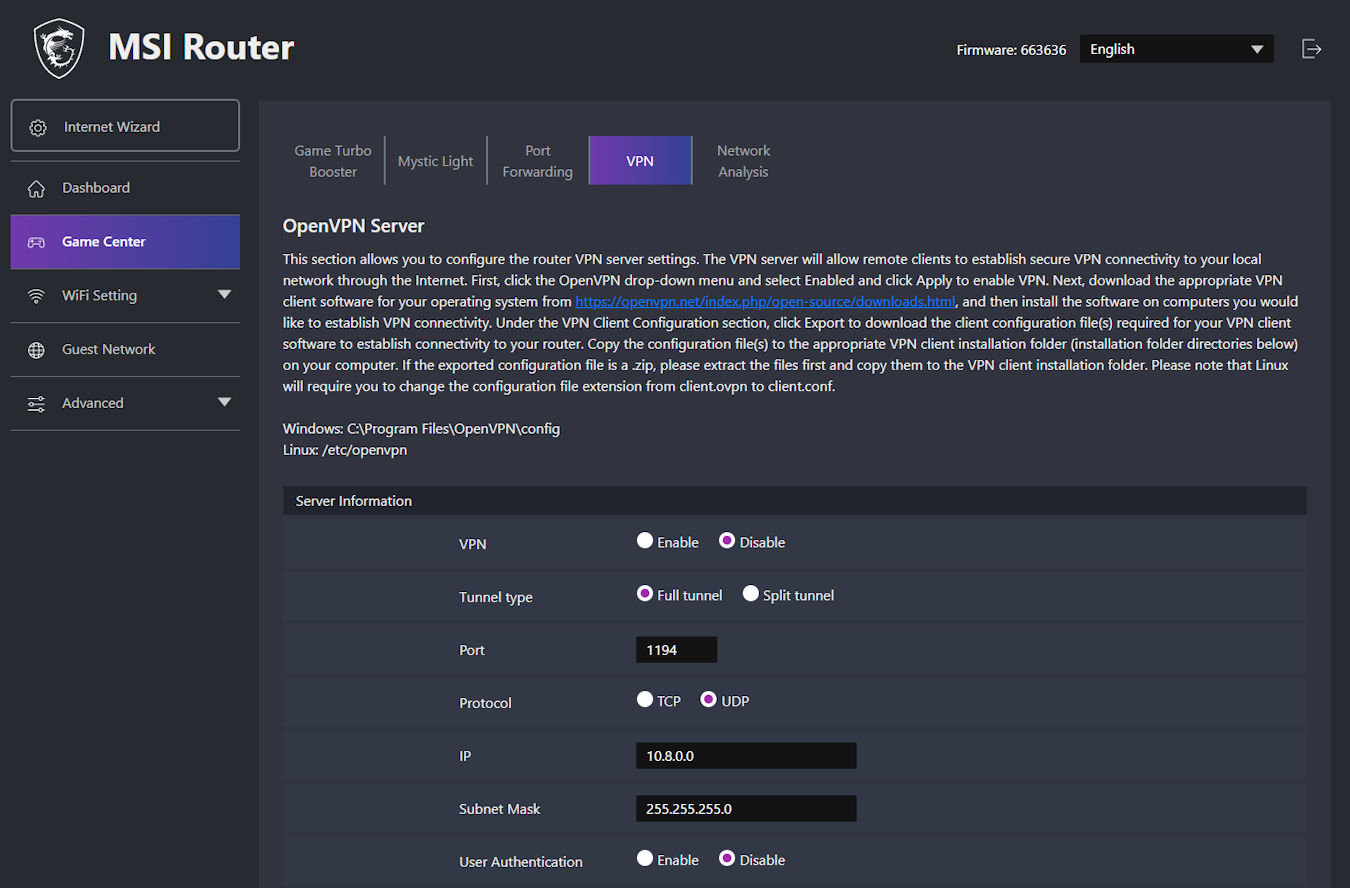This screenshot has height=888, width=1350.
Task: Click the Subnet Mask input field
Action: coord(746,809)
